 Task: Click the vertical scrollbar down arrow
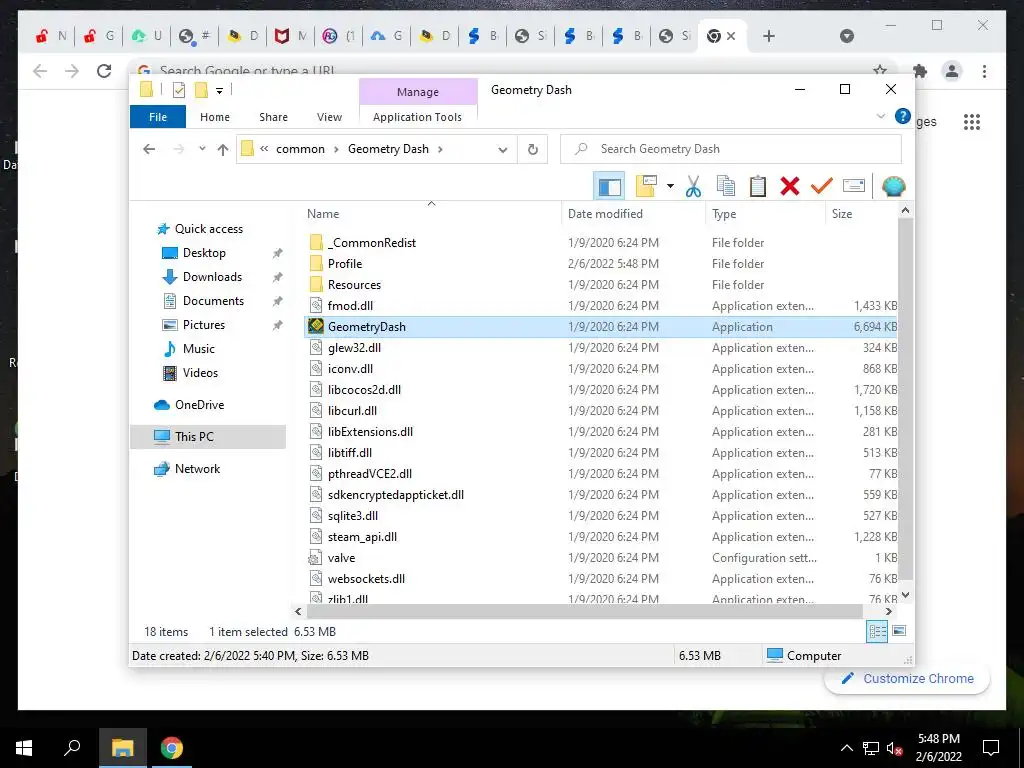[x=905, y=595]
